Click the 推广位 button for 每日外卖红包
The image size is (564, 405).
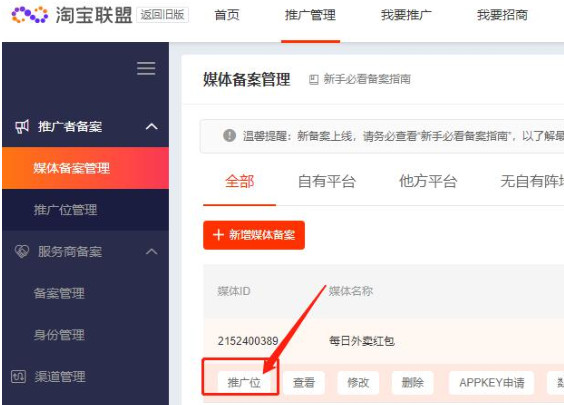click(244, 383)
